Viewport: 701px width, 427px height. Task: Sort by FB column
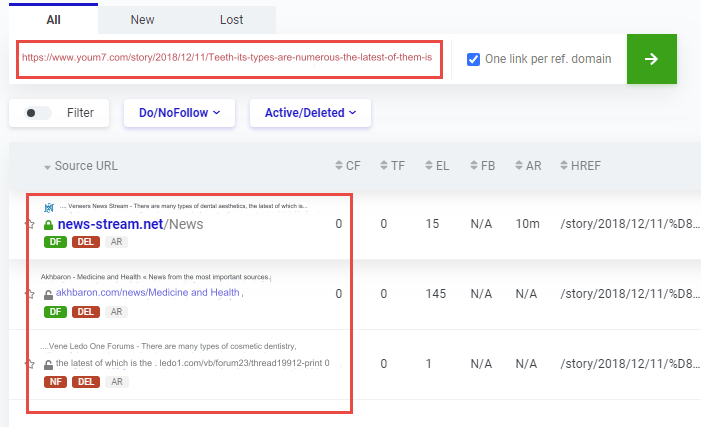point(483,166)
